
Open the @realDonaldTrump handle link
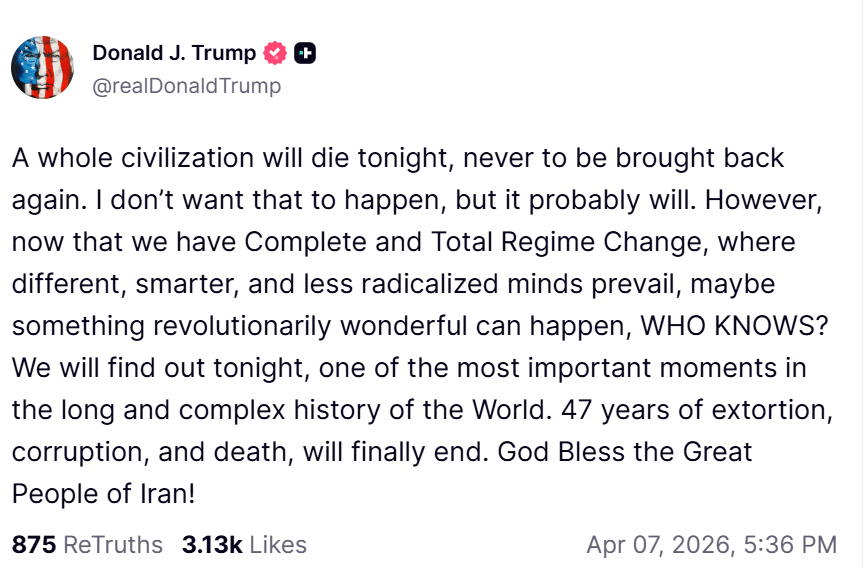186,86
